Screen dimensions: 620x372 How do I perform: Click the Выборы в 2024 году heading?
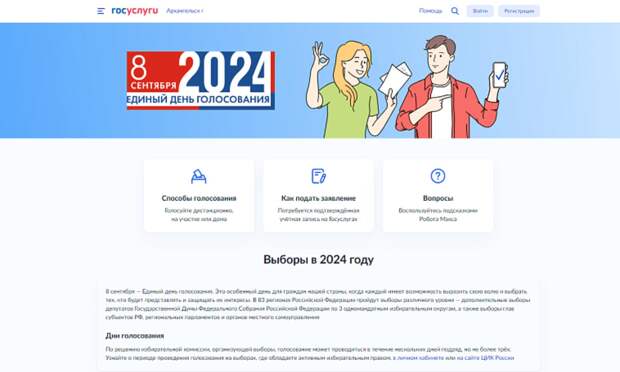(319, 260)
